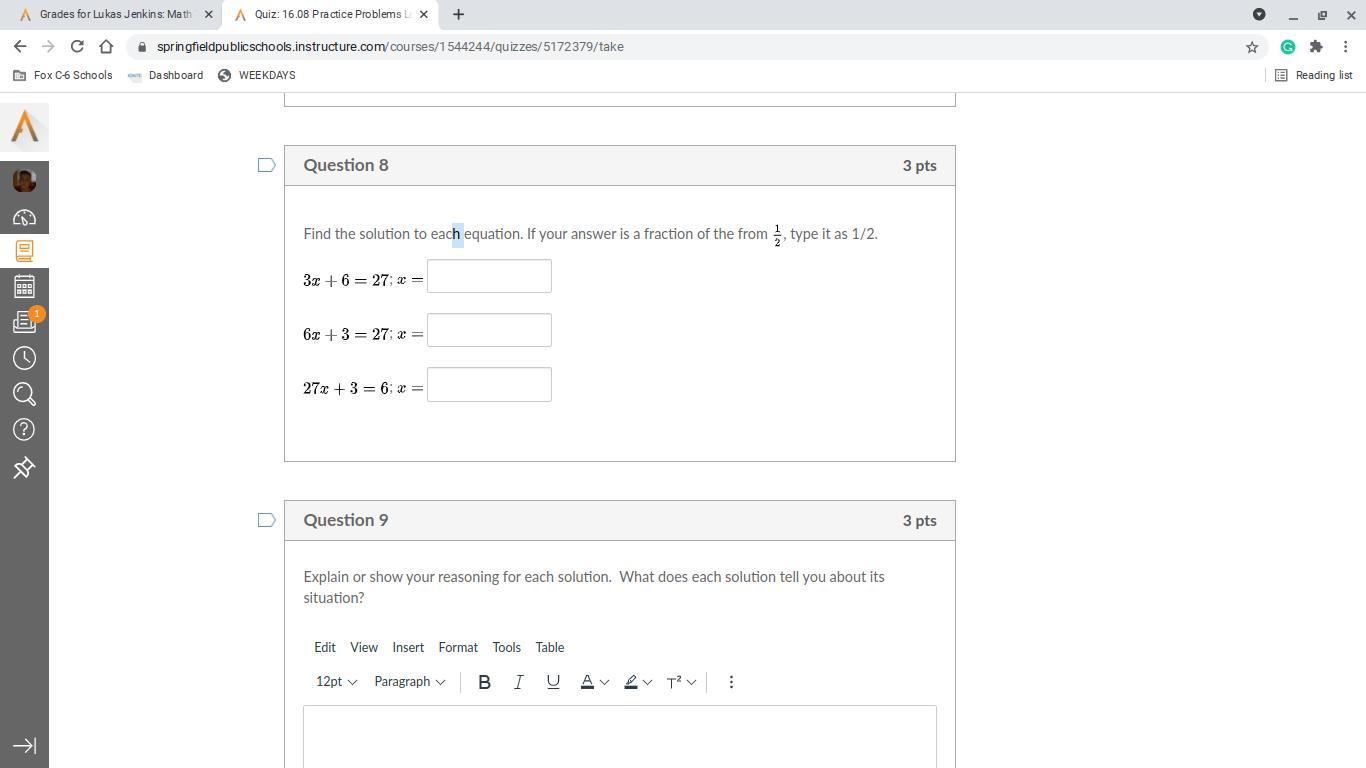The image size is (1366, 768).
Task: Select the Quiz 16.08 Practice Problems tab
Action: [330, 15]
